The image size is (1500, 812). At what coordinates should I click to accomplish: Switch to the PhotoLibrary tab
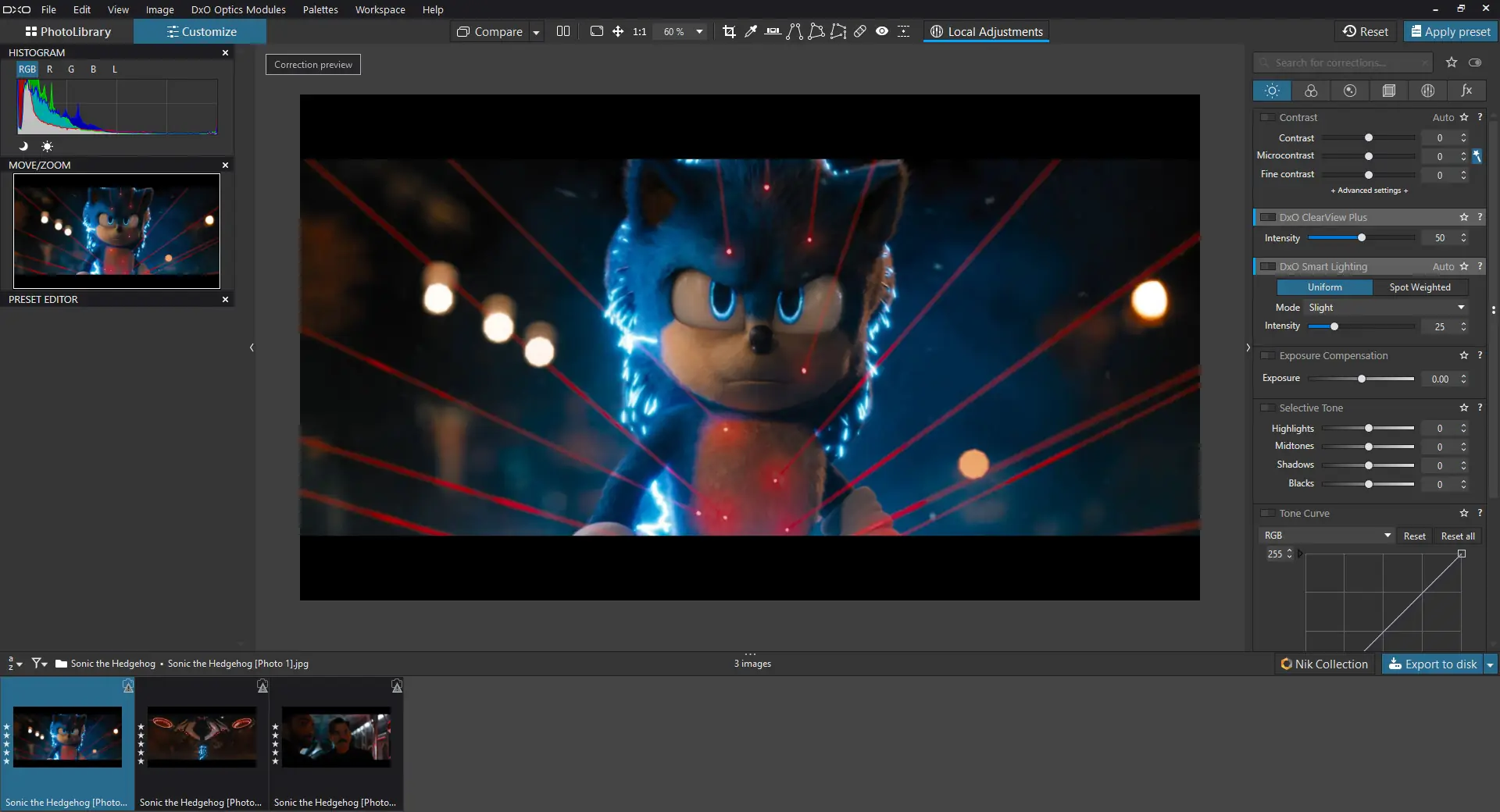[x=68, y=31]
